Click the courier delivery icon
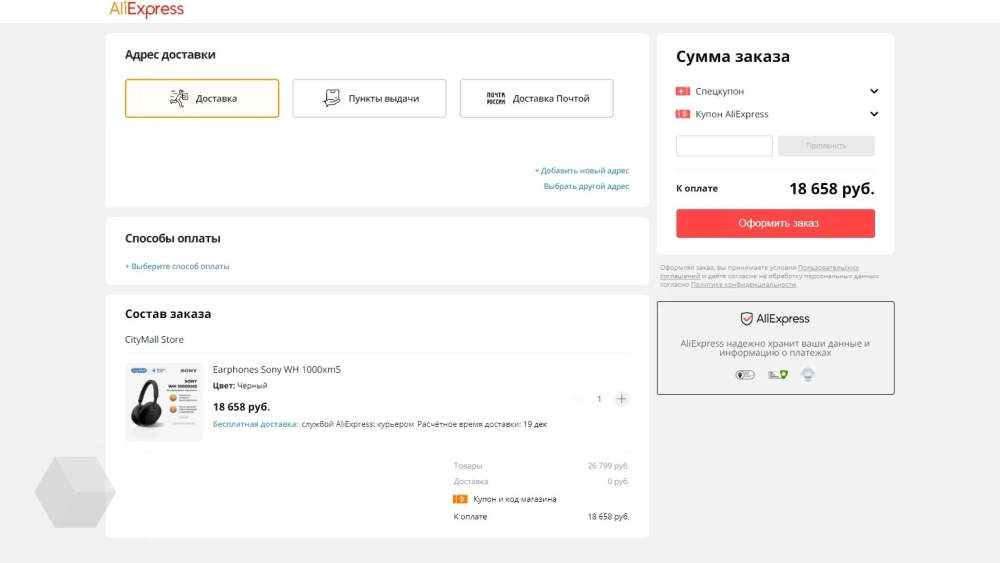 tap(179, 98)
